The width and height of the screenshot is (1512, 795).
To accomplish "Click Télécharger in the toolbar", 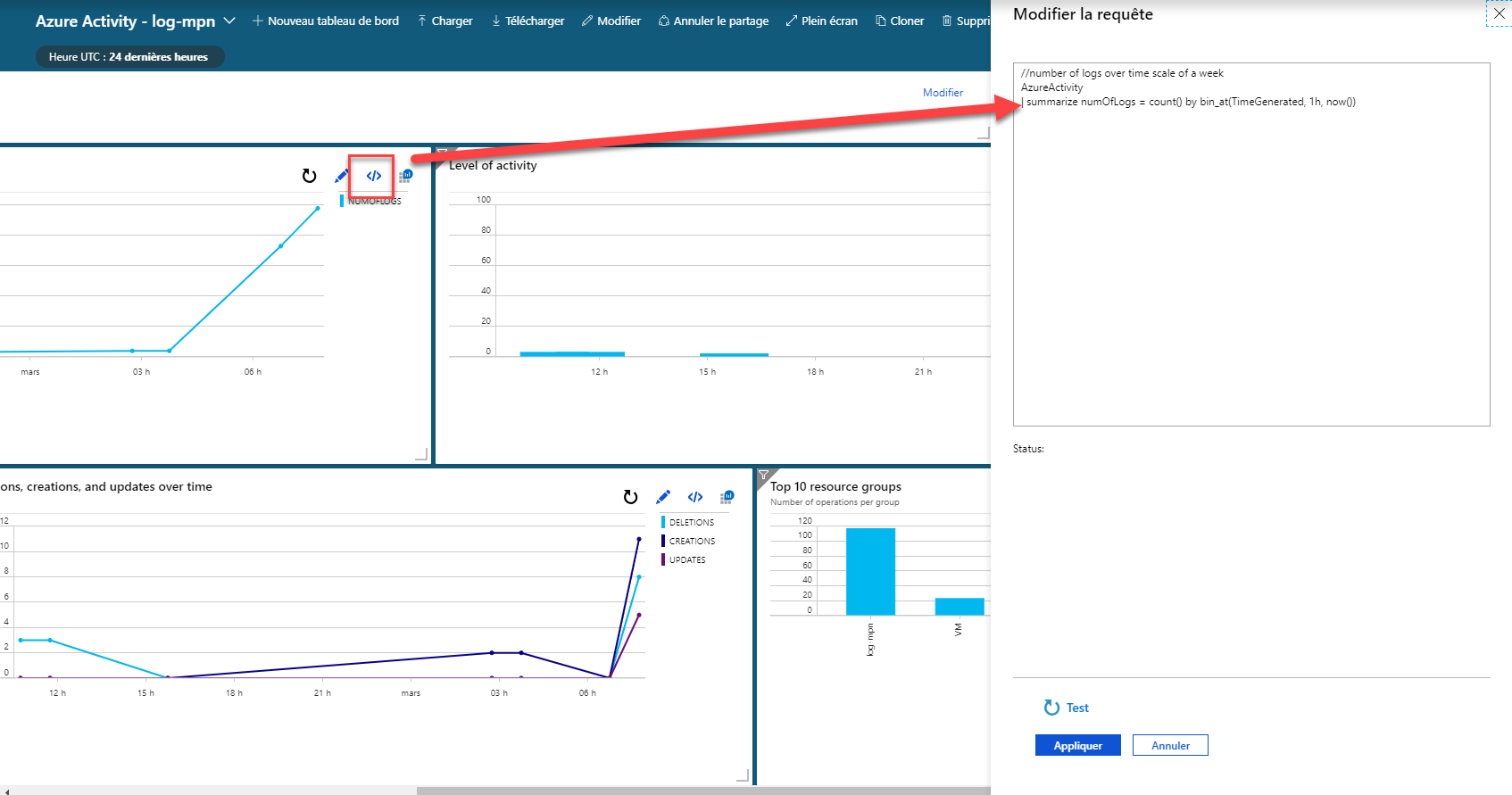I will 528,21.
